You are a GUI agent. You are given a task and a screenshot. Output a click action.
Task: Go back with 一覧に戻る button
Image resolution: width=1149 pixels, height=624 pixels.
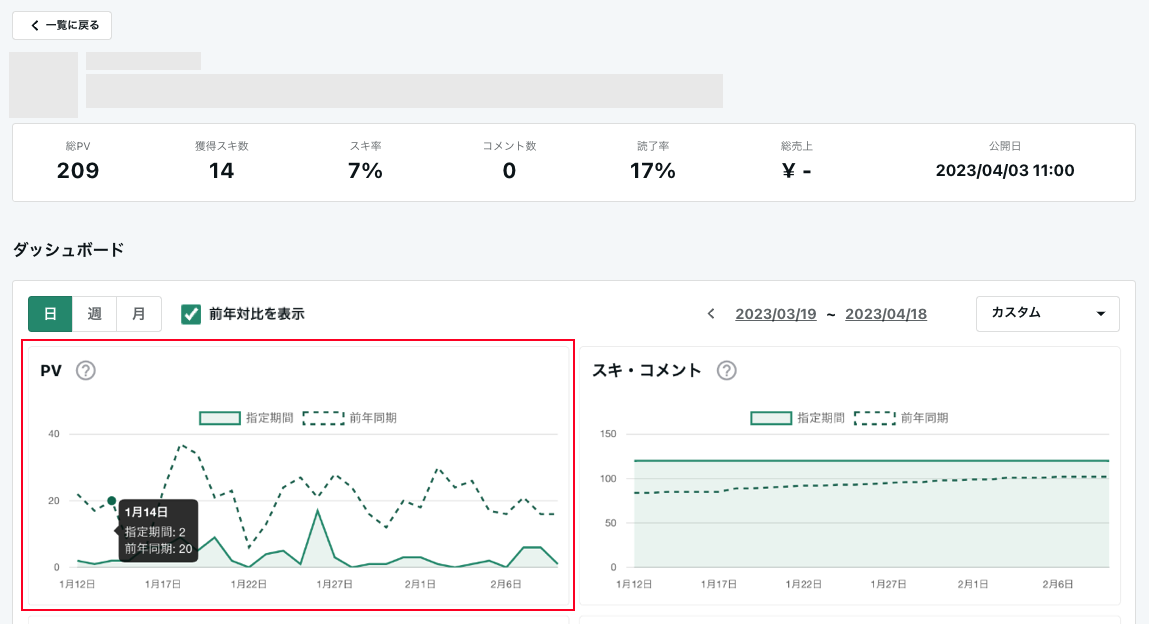(62, 26)
